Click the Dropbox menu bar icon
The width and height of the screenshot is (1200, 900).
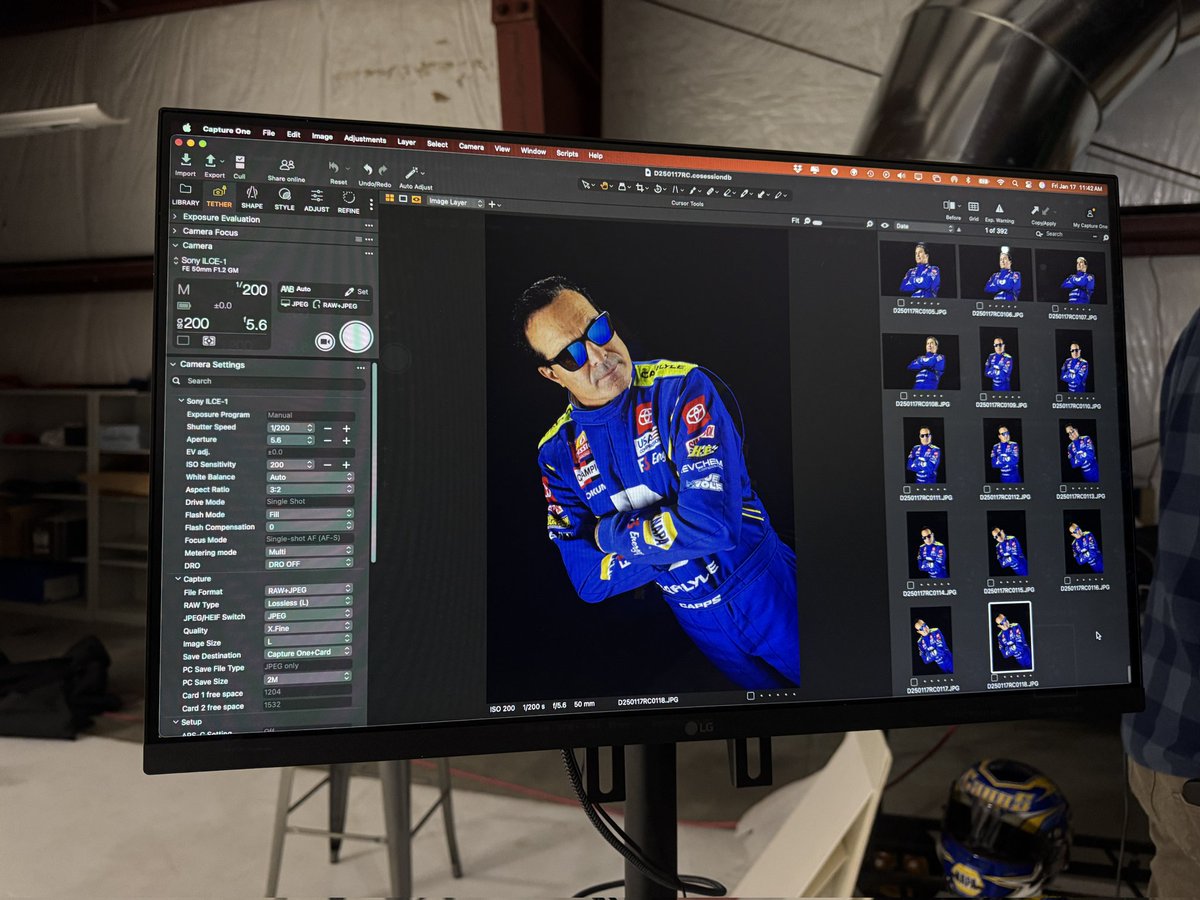(x=798, y=169)
